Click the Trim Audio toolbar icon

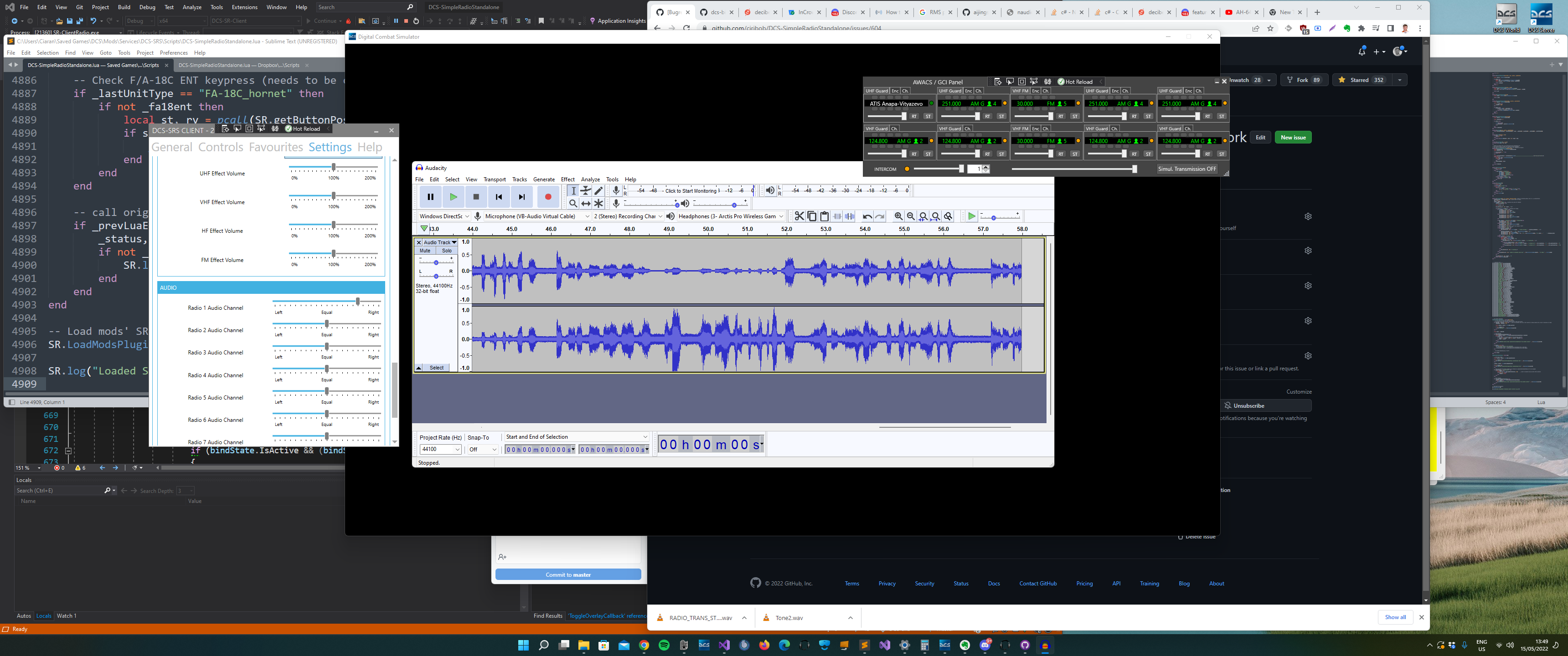pyautogui.click(x=836, y=216)
